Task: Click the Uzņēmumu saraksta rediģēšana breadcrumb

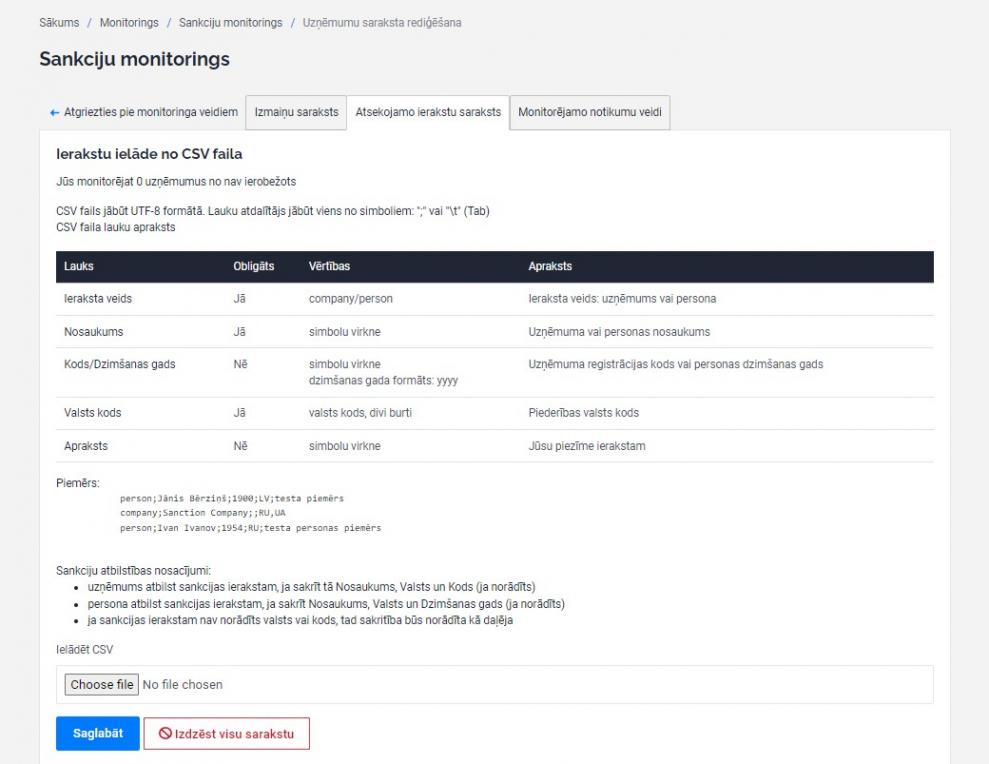Action: click(382, 23)
